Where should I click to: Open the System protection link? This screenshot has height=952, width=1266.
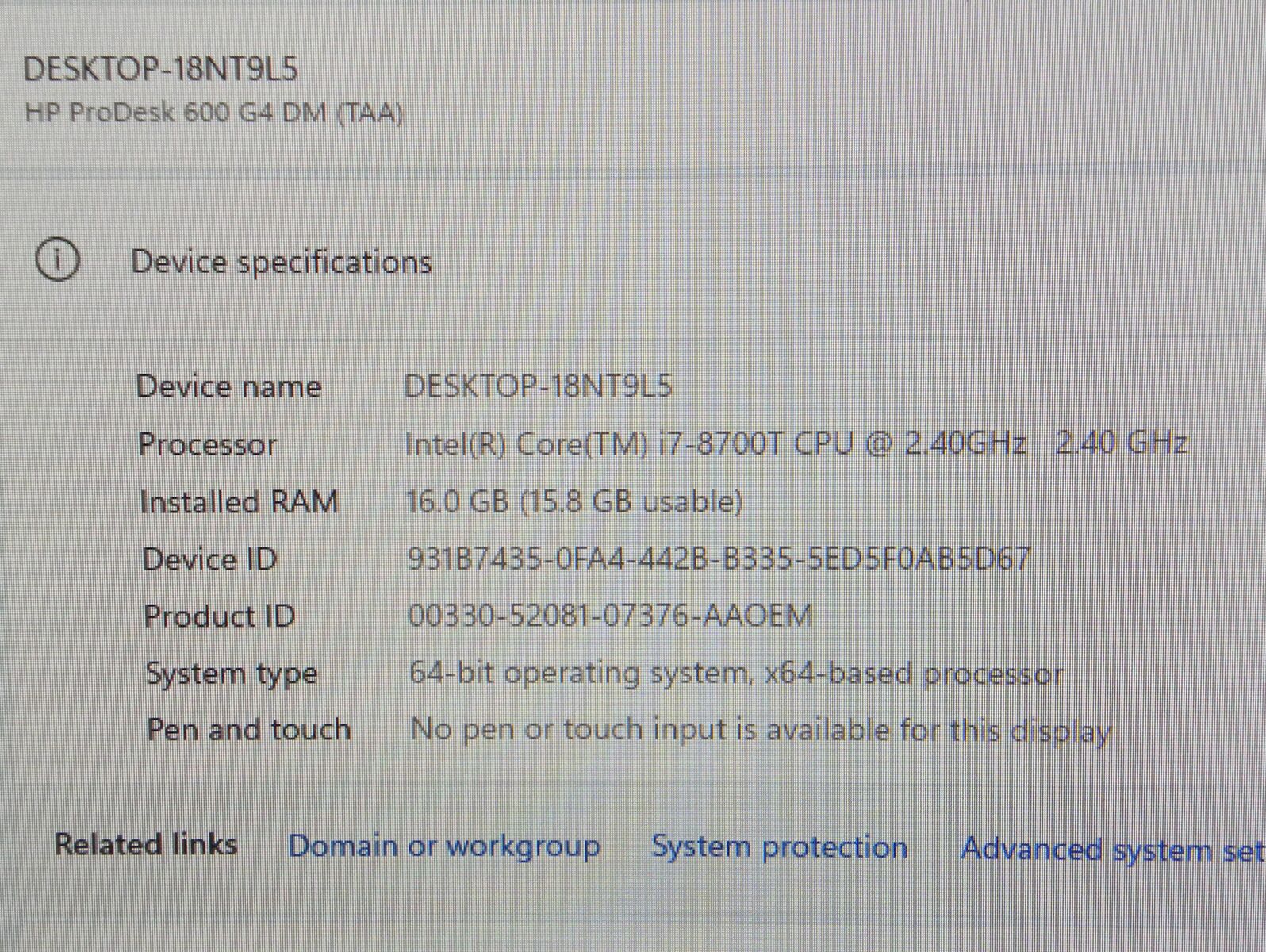click(779, 847)
